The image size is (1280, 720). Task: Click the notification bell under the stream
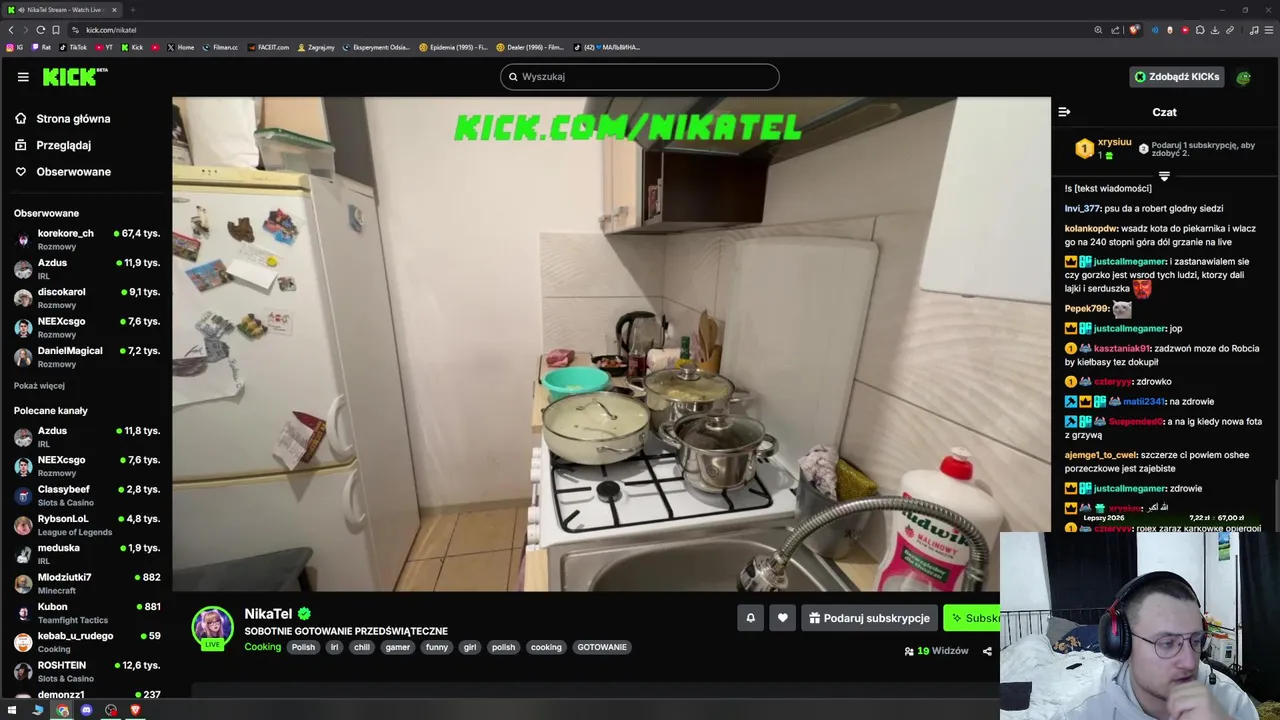click(751, 618)
